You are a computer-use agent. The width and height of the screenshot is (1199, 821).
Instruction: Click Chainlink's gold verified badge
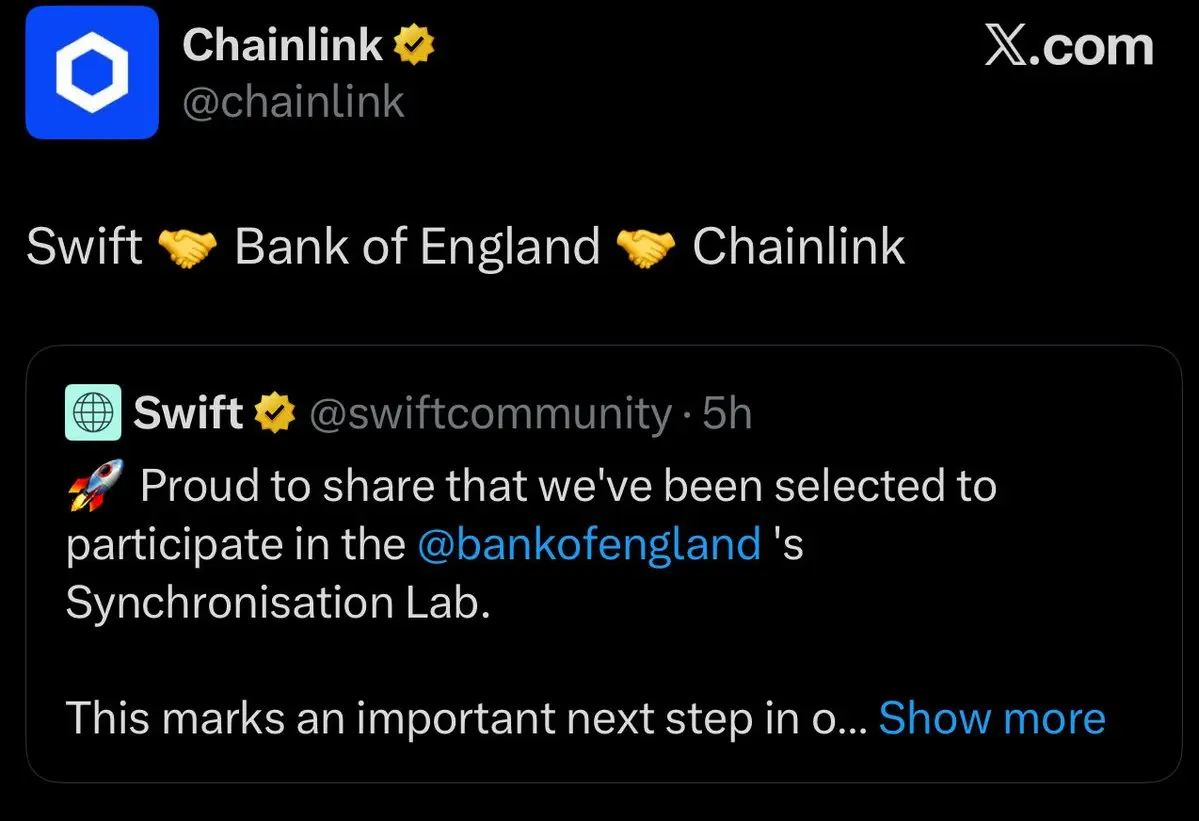click(413, 46)
